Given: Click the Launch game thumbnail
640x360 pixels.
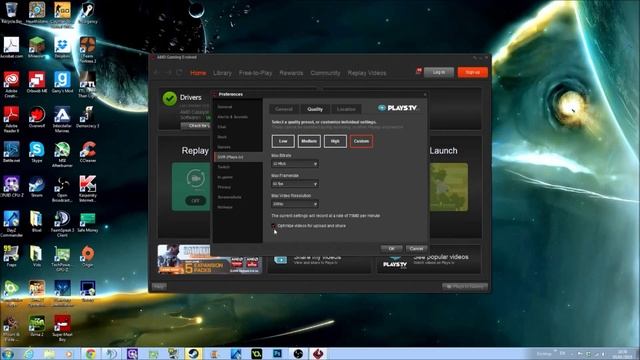Looking at the screenshot, I should click(449, 187).
